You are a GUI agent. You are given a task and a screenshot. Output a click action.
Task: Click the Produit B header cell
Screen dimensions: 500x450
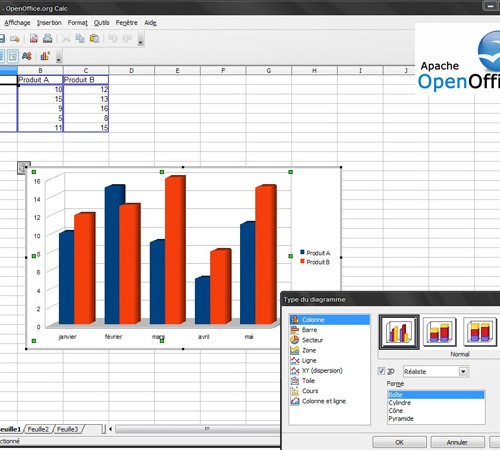86,80
